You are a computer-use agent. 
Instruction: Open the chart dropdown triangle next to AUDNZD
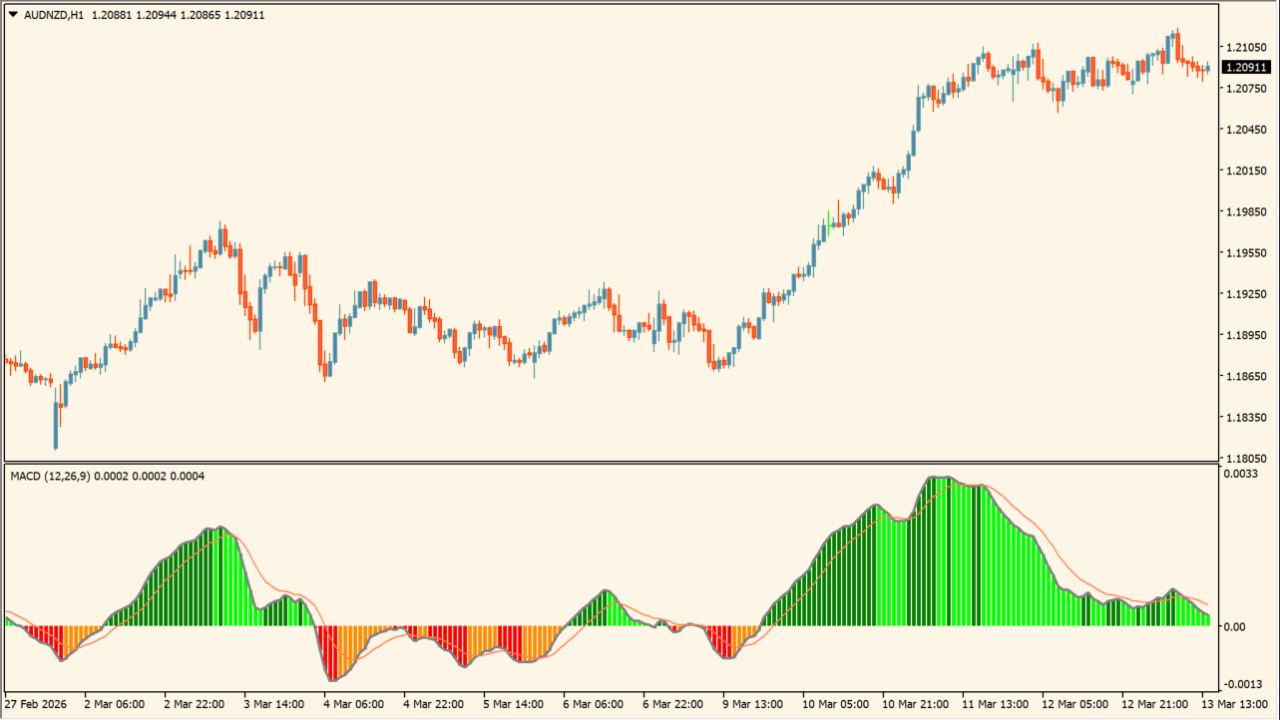click(14, 15)
